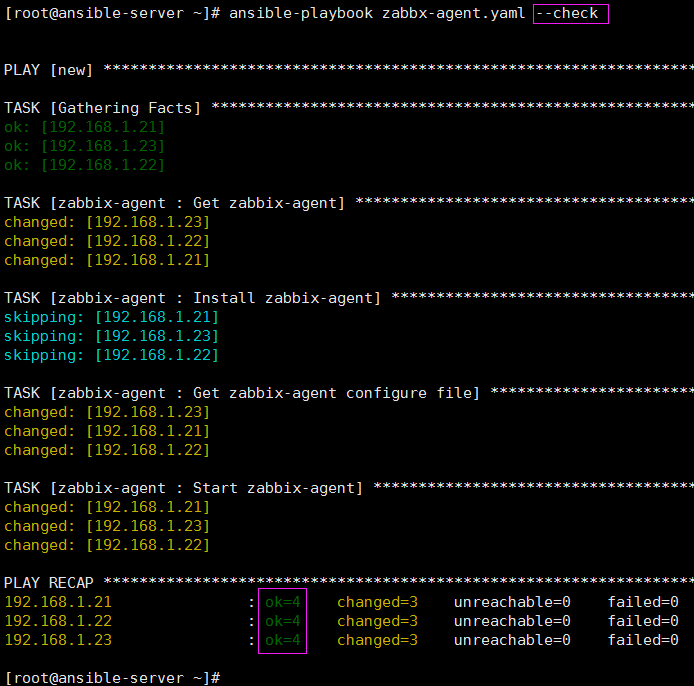This screenshot has width=694, height=686.
Task: Click 'unreachable=0' in the 192.168.1.21 recap row
Action: point(513,602)
